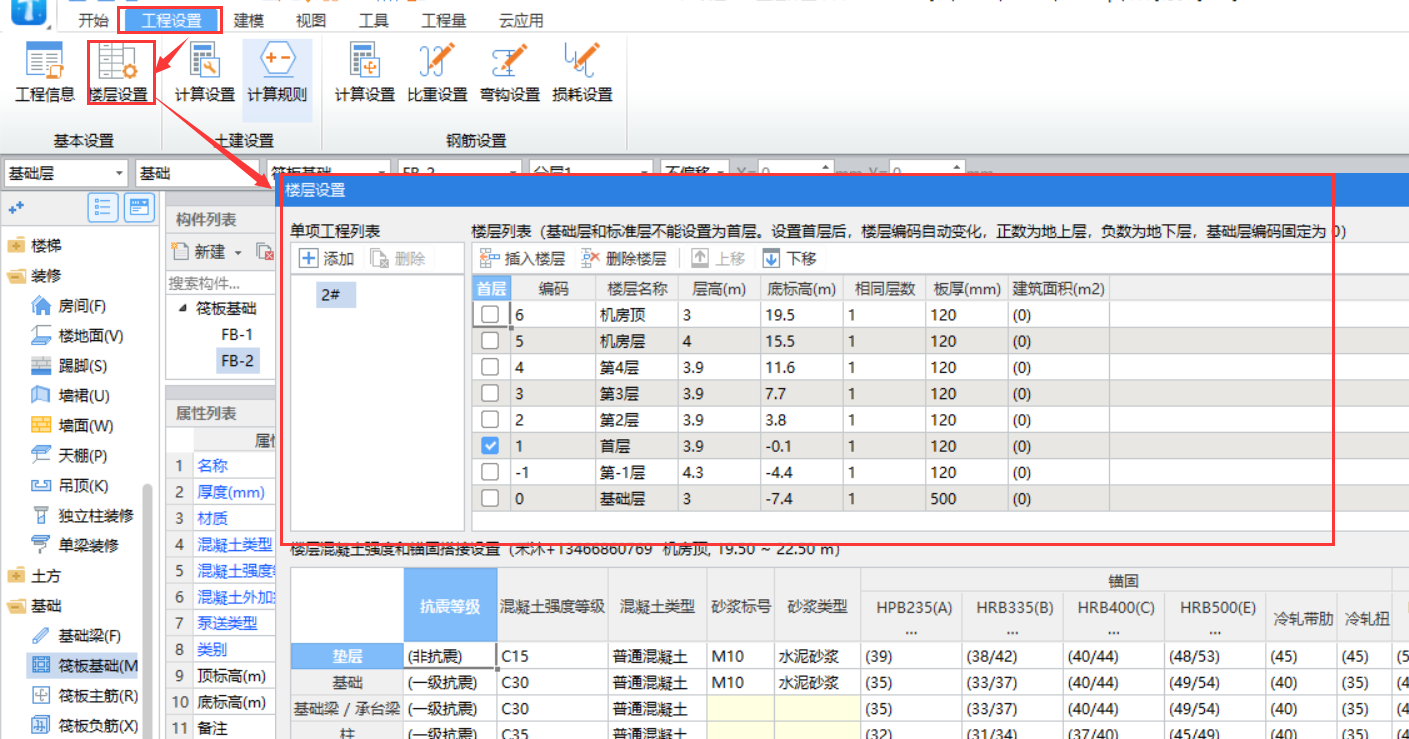
Task: Select component FB-1 in the list
Action: tap(237, 335)
